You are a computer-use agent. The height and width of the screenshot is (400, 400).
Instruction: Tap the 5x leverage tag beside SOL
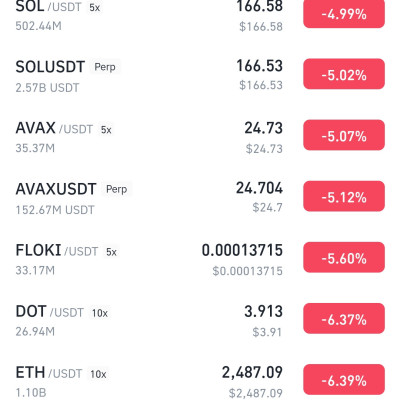pyautogui.click(x=94, y=8)
